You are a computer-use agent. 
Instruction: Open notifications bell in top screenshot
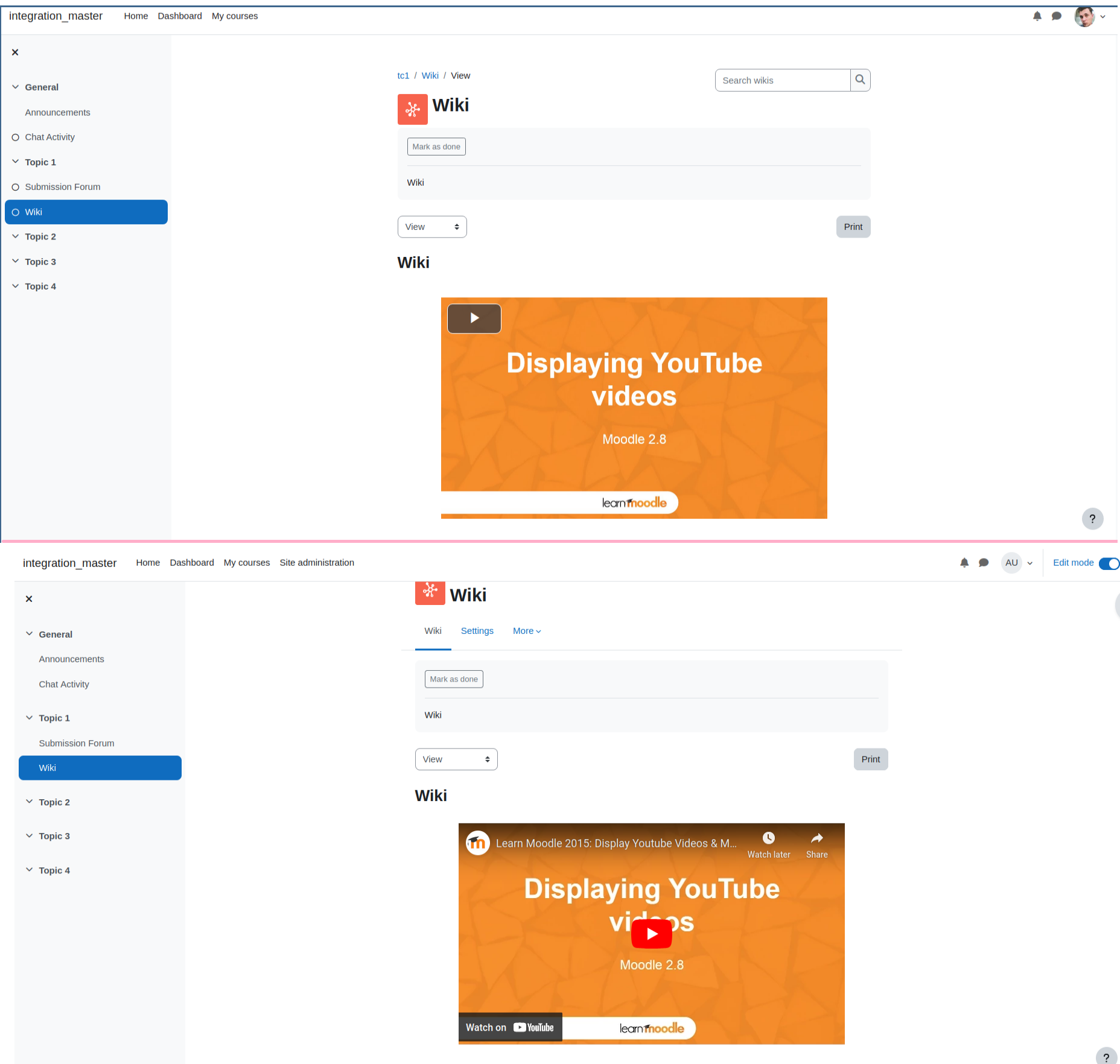click(1037, 16)
